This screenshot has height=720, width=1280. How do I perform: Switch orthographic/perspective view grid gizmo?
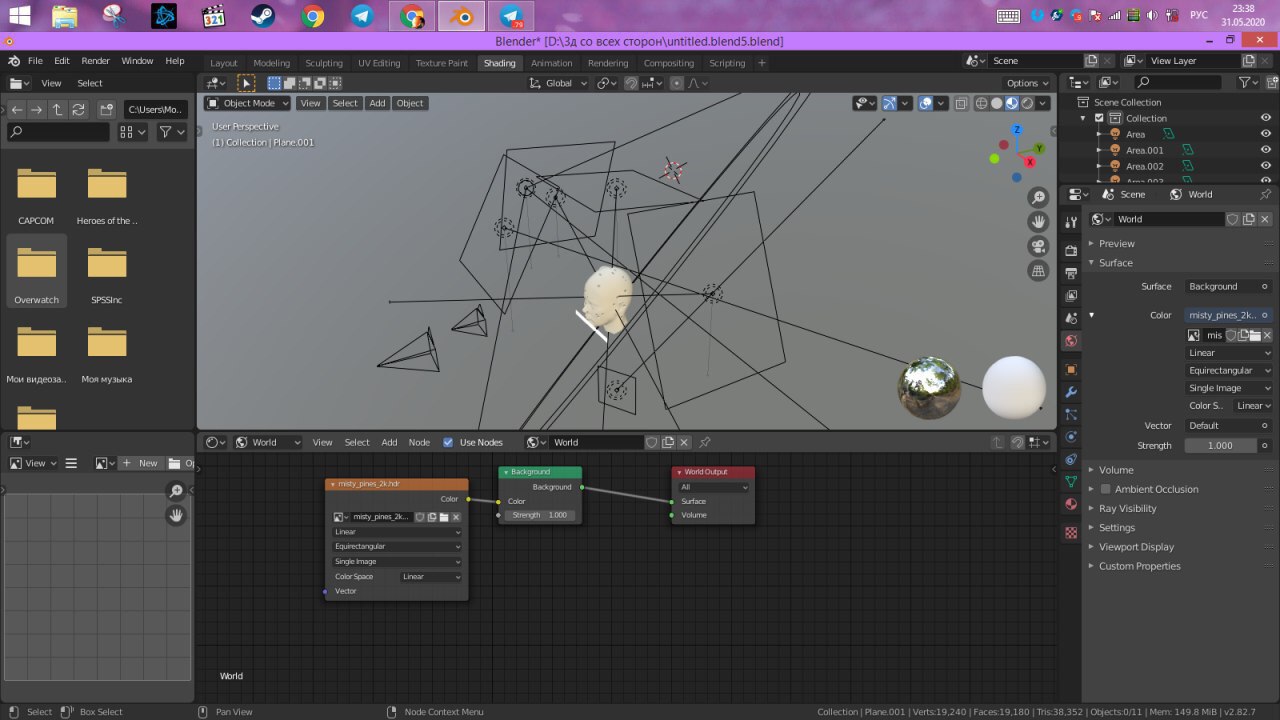1038,270
